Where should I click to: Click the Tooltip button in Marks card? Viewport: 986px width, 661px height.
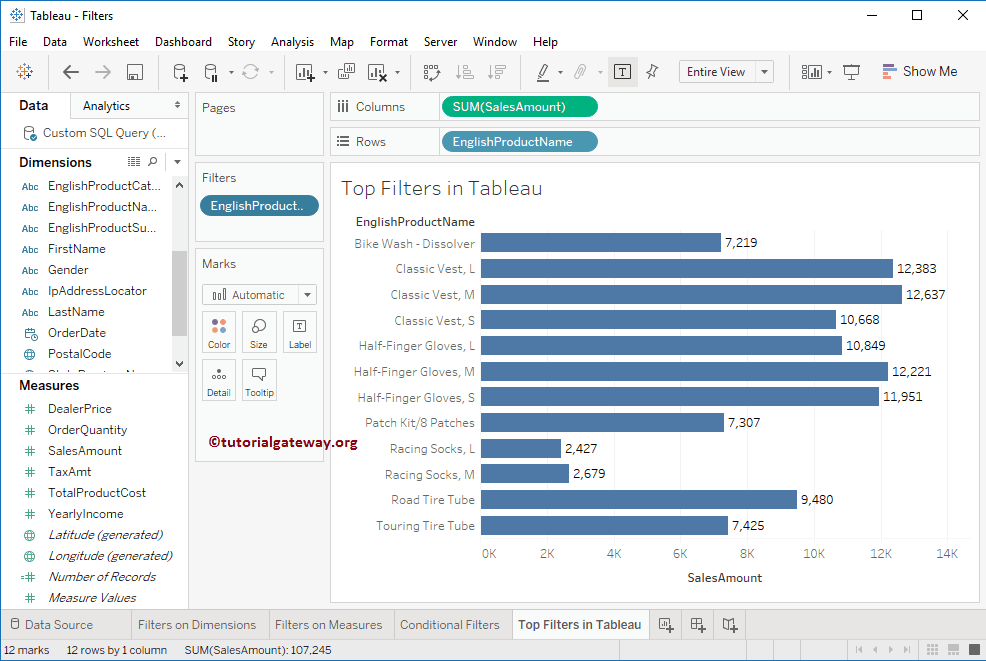(259, 380)
